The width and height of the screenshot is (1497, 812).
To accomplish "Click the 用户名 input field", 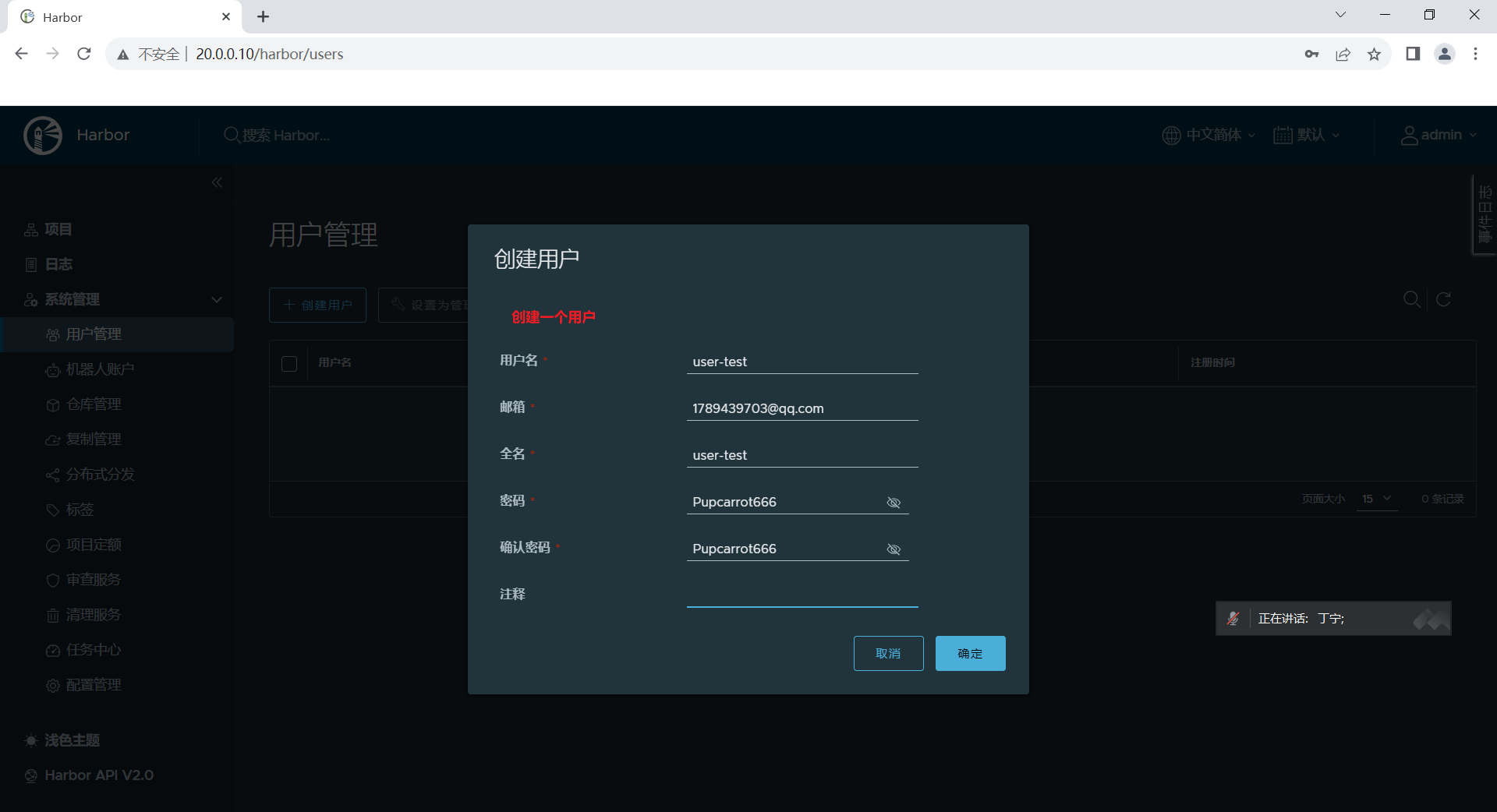I will coord(802,362).
